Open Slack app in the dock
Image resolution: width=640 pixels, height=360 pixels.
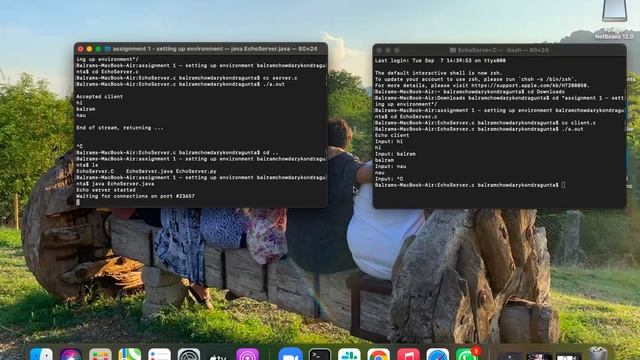pyautogui.click(x=349, y=355)
